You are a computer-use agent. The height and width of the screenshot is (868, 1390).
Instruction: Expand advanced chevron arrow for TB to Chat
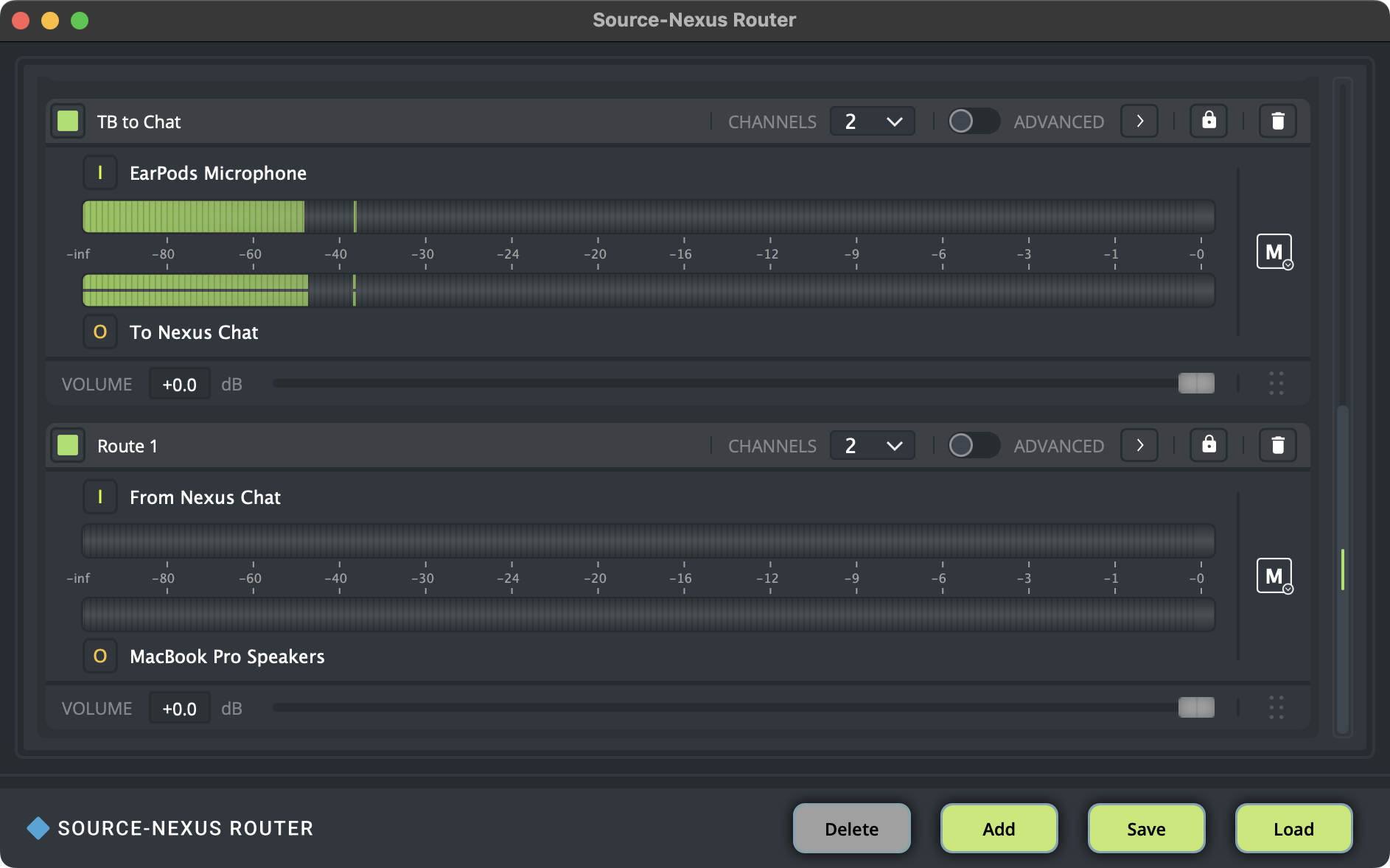1139,121
